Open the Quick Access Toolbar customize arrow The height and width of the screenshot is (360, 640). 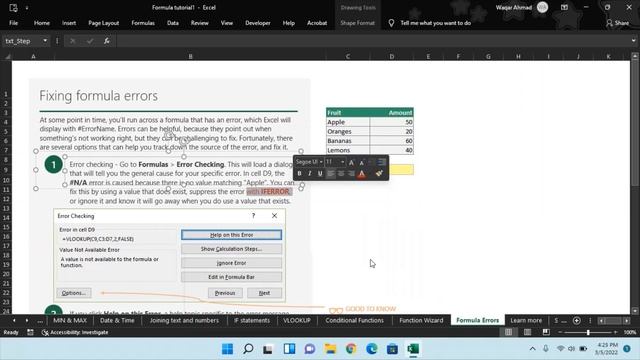coord(27,7)
